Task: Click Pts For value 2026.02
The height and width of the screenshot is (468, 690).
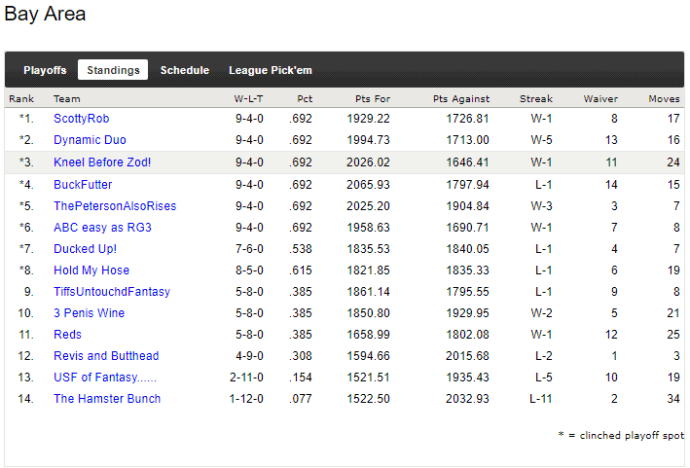Action: tap(368, 162)
